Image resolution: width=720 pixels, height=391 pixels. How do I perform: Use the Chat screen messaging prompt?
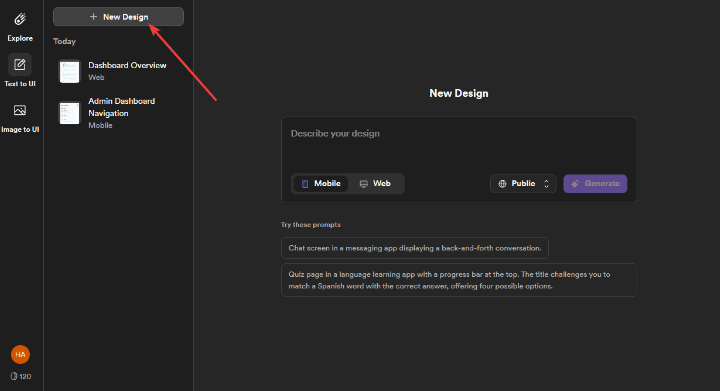point(415,248)
